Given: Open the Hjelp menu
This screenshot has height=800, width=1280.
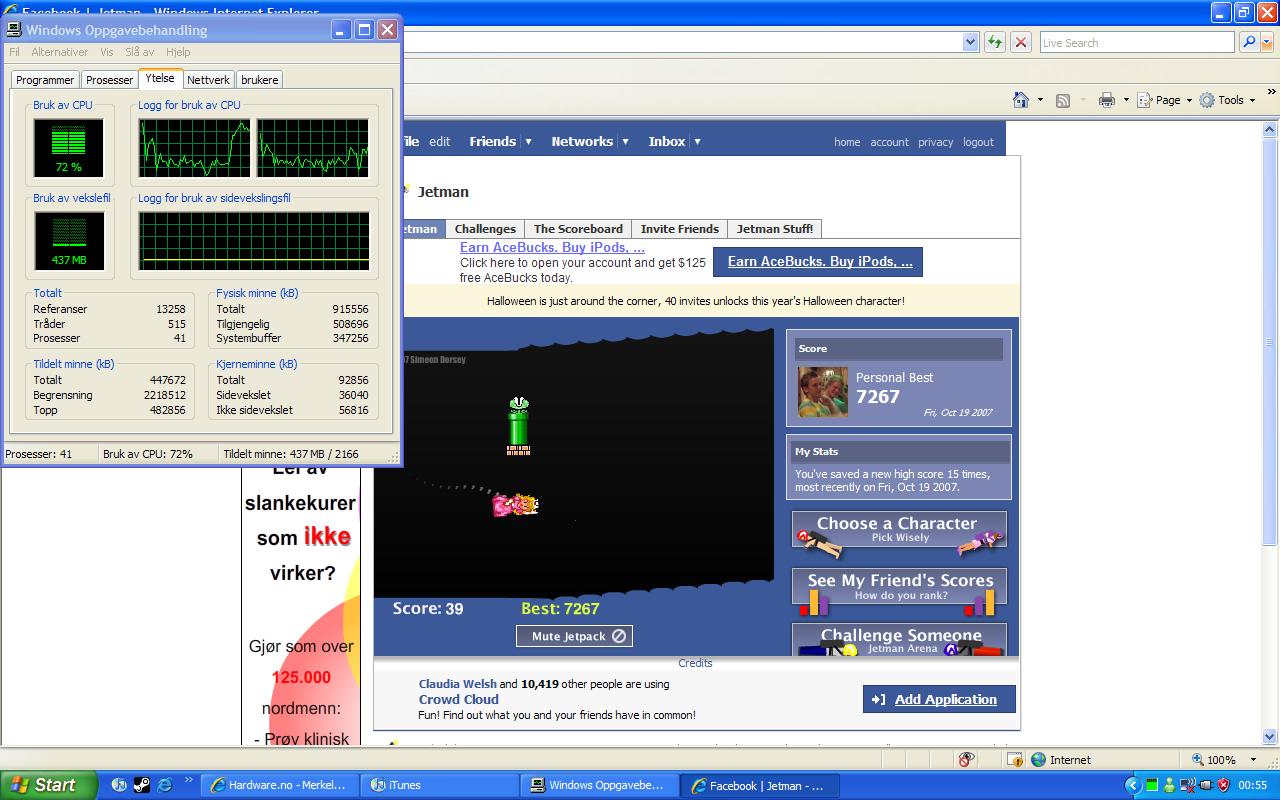Looking at the screenshot, I should point(178,52).
